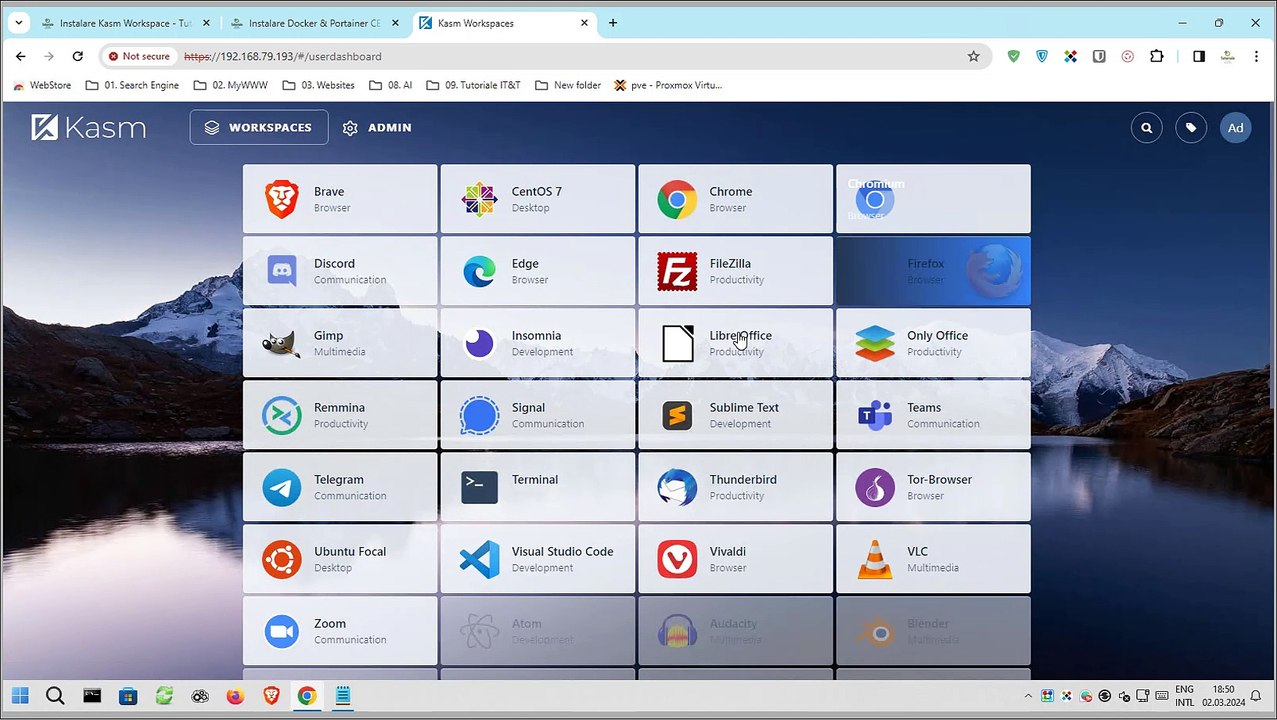Open the Discord communication workspace
This screenshot has width=1277, height=720.
coord(340,271)
